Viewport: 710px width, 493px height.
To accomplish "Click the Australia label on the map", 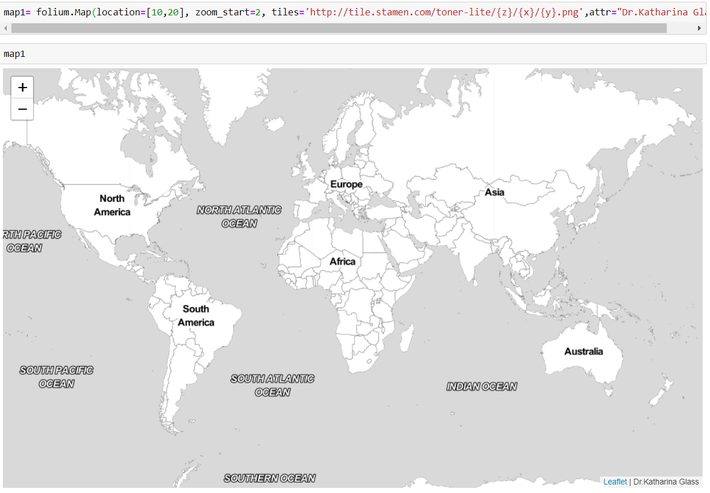I will 584,351.
